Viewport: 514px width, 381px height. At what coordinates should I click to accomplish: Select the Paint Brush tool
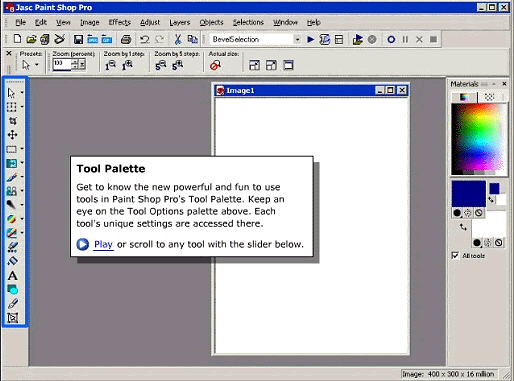pos(12,177)
